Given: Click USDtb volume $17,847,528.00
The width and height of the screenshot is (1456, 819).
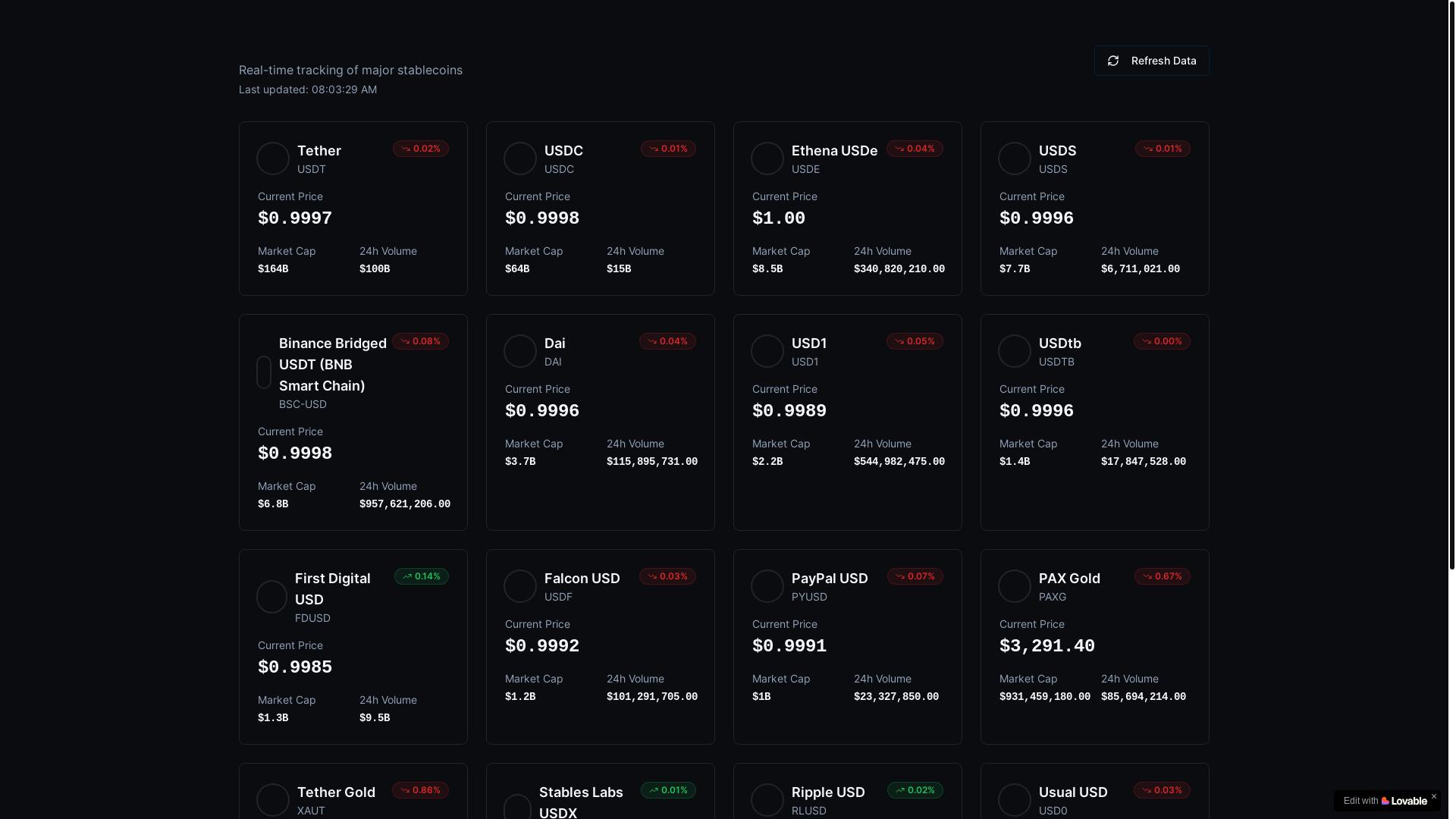Looking at the screenshot, I should pyautogui.click(x=1144, y=462).
